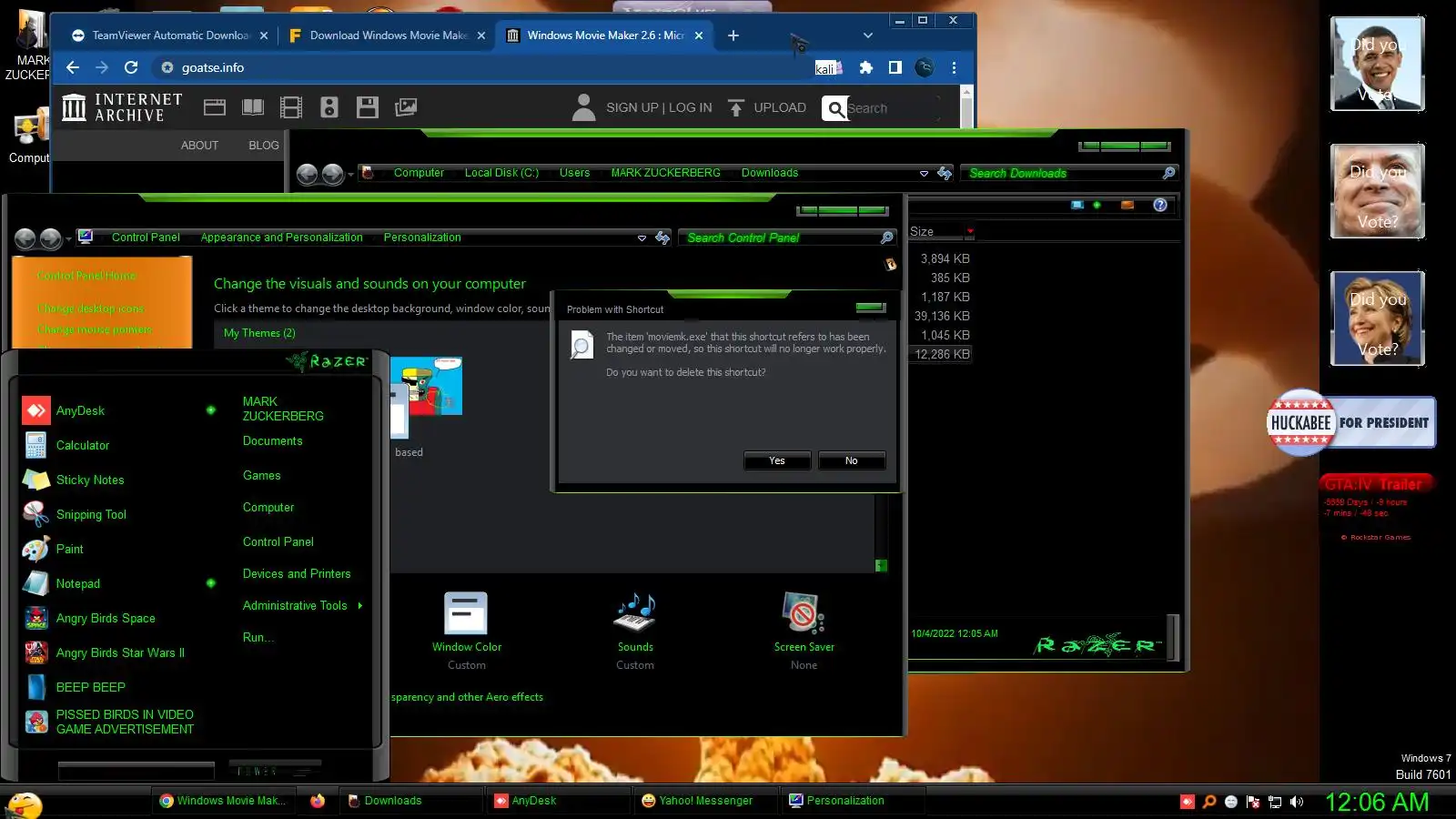The image size is (1456, 819).
Task: Click Yes in Problem with Shortcut dialog
Action: click(x=777, y=460)
